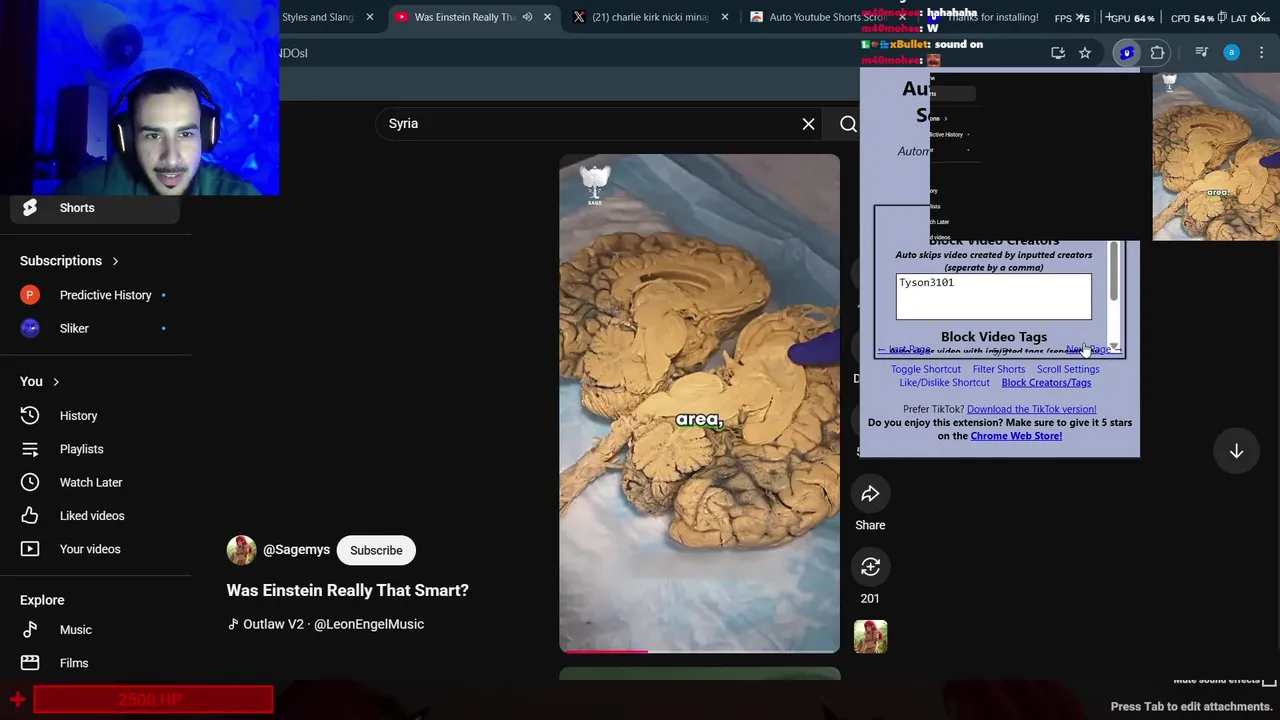Viewport: 1280px width, 720px height.
Task: Go to Last Page in extension popup
Action: click(x=905, y=350)
